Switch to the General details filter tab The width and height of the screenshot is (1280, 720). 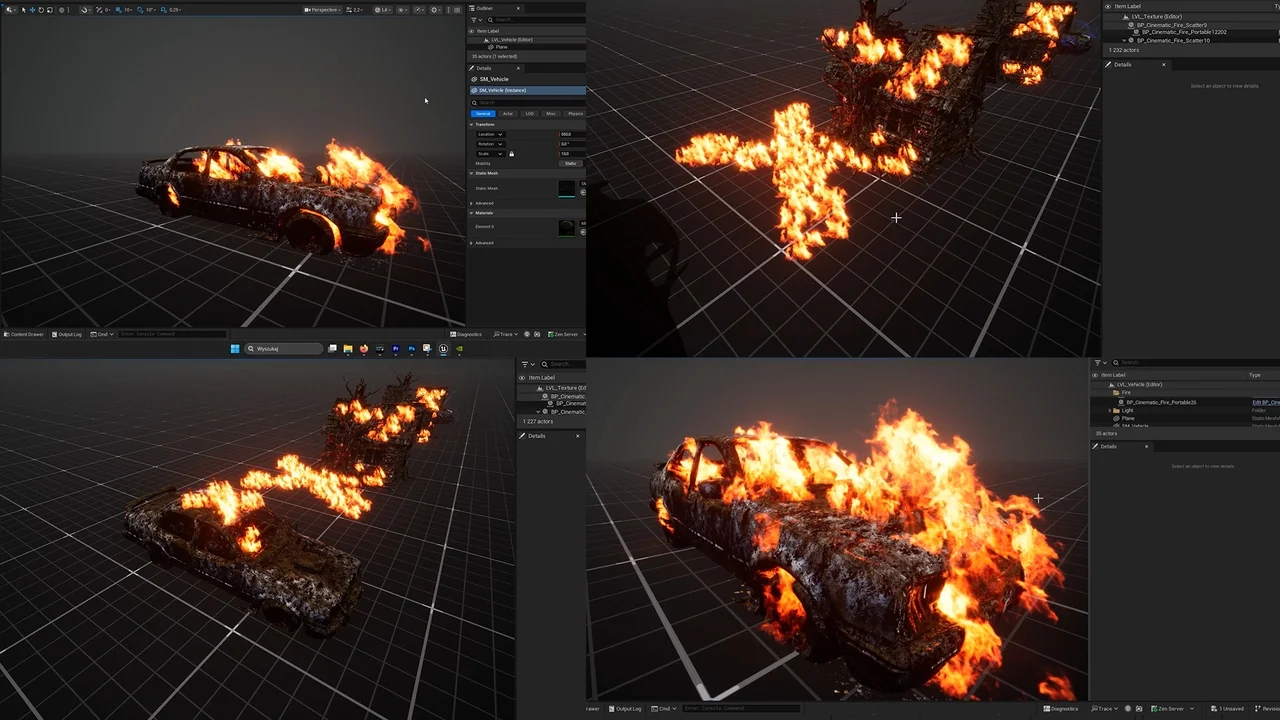click(x=483, y=114)
